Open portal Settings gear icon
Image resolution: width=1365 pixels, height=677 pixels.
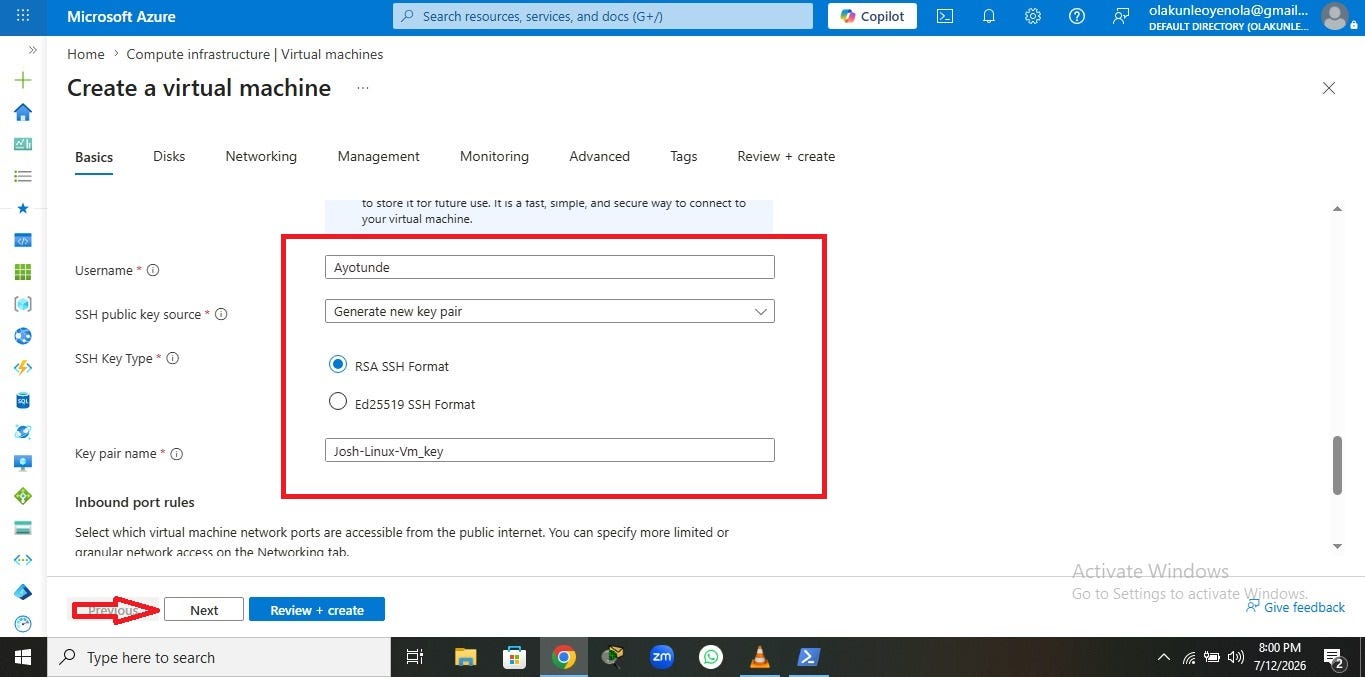click(x=1033, y=16)
